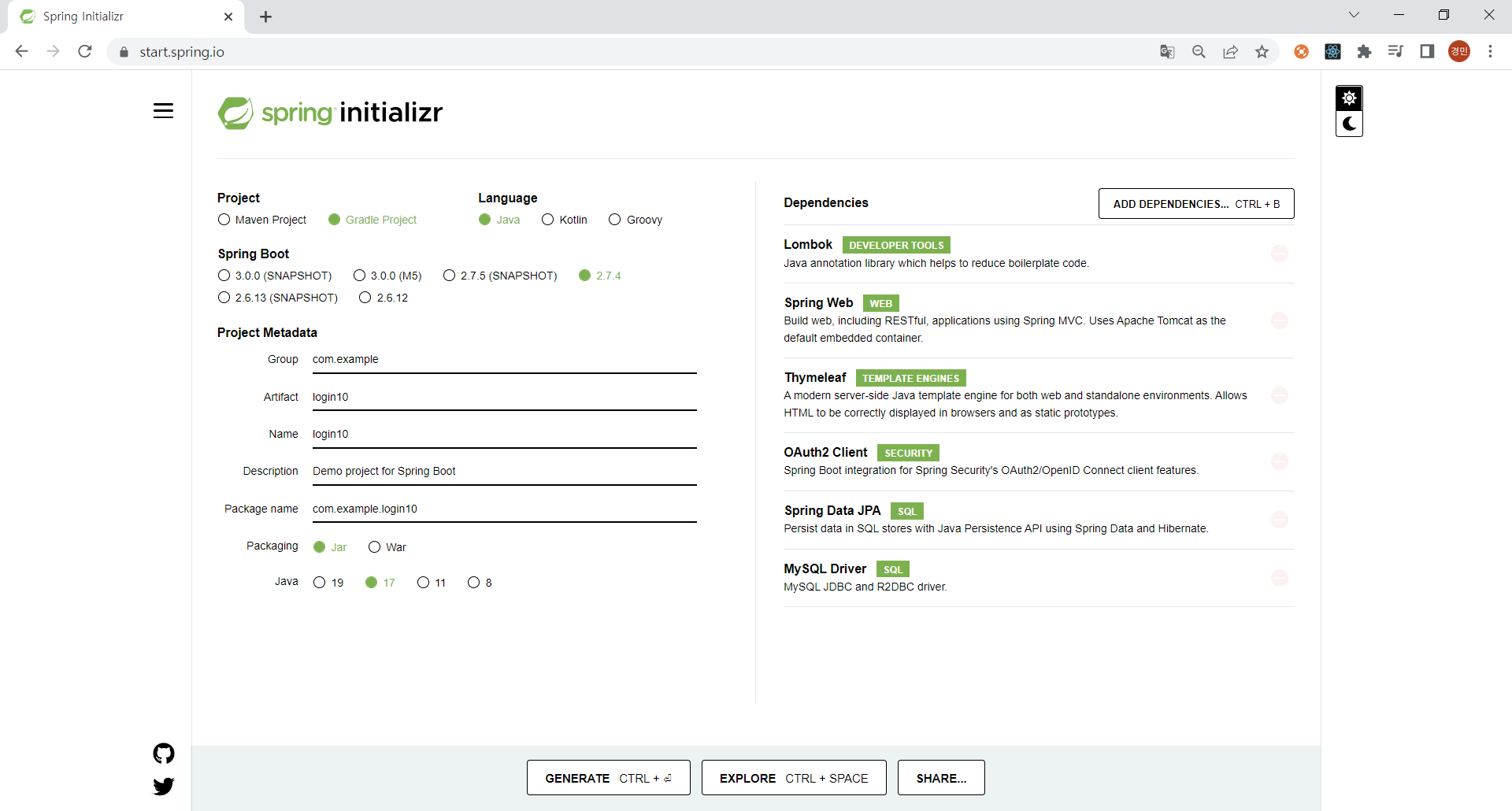Viewport: 1512px width, 811px height.
Task: Open the browser three-dot menu
Action: click(1490, 51)
